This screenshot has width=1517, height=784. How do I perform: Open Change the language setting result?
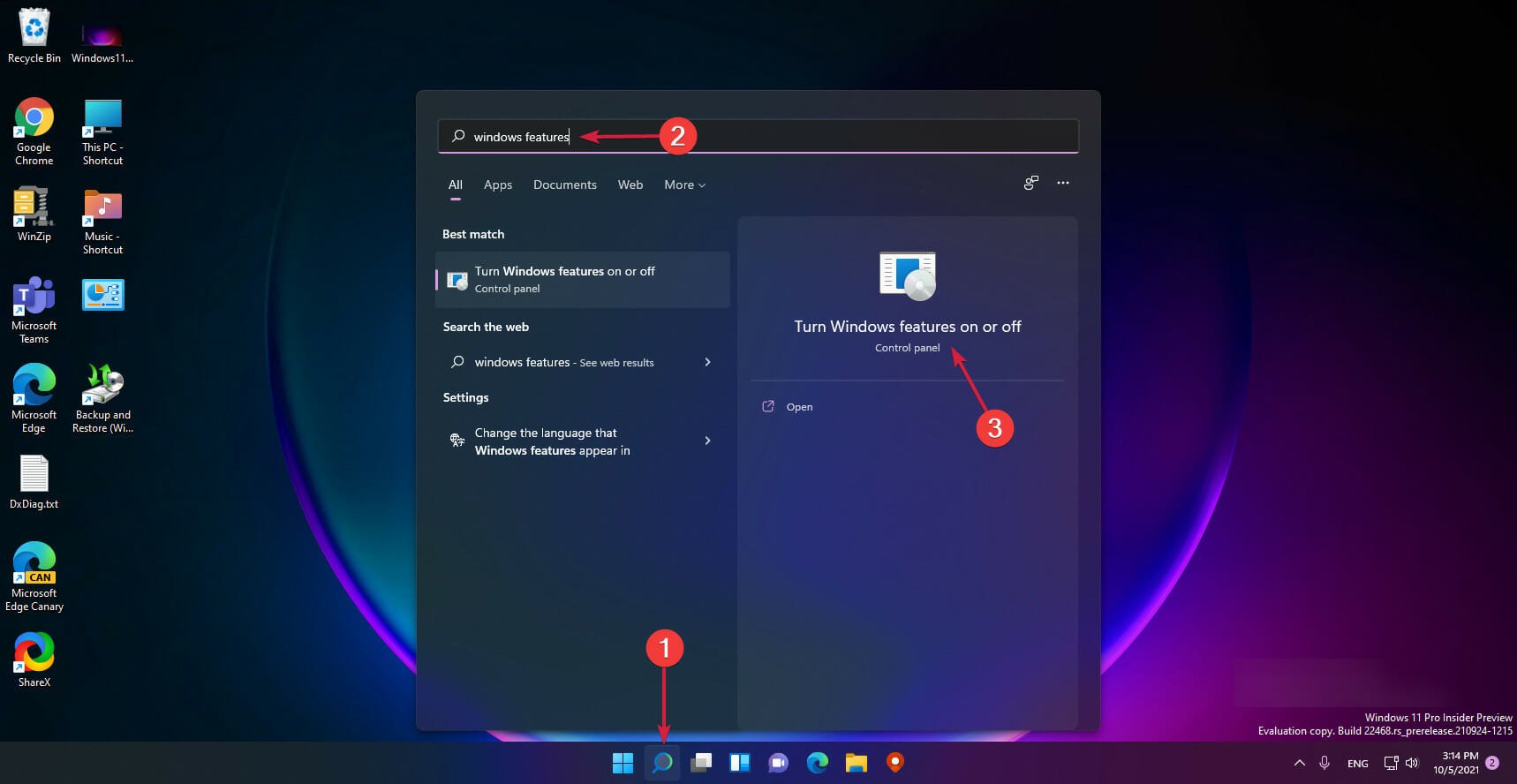[x=583, y=441]
